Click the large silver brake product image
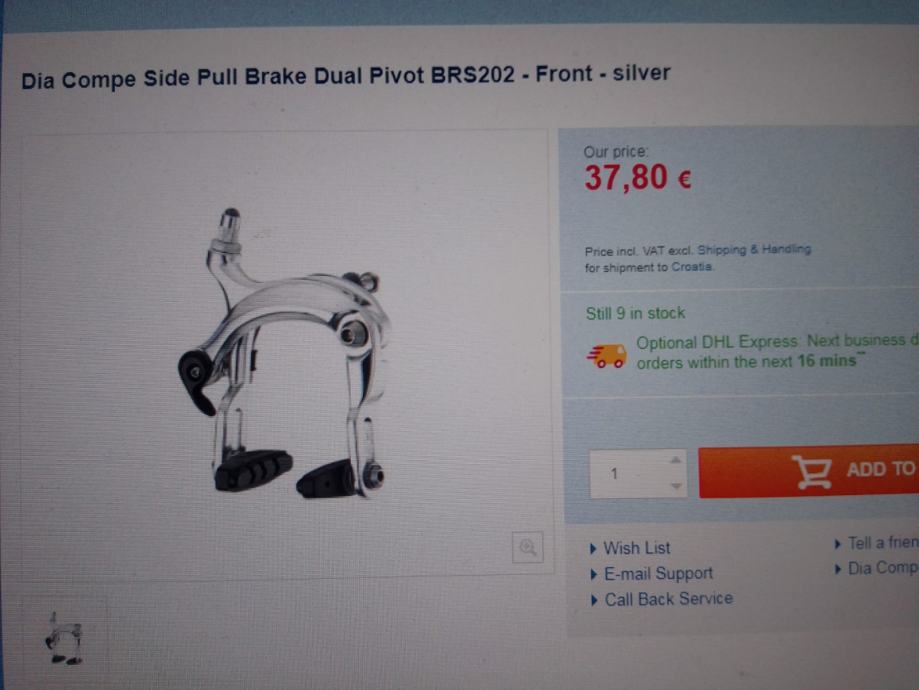919x690 pixels. point(285,354)
